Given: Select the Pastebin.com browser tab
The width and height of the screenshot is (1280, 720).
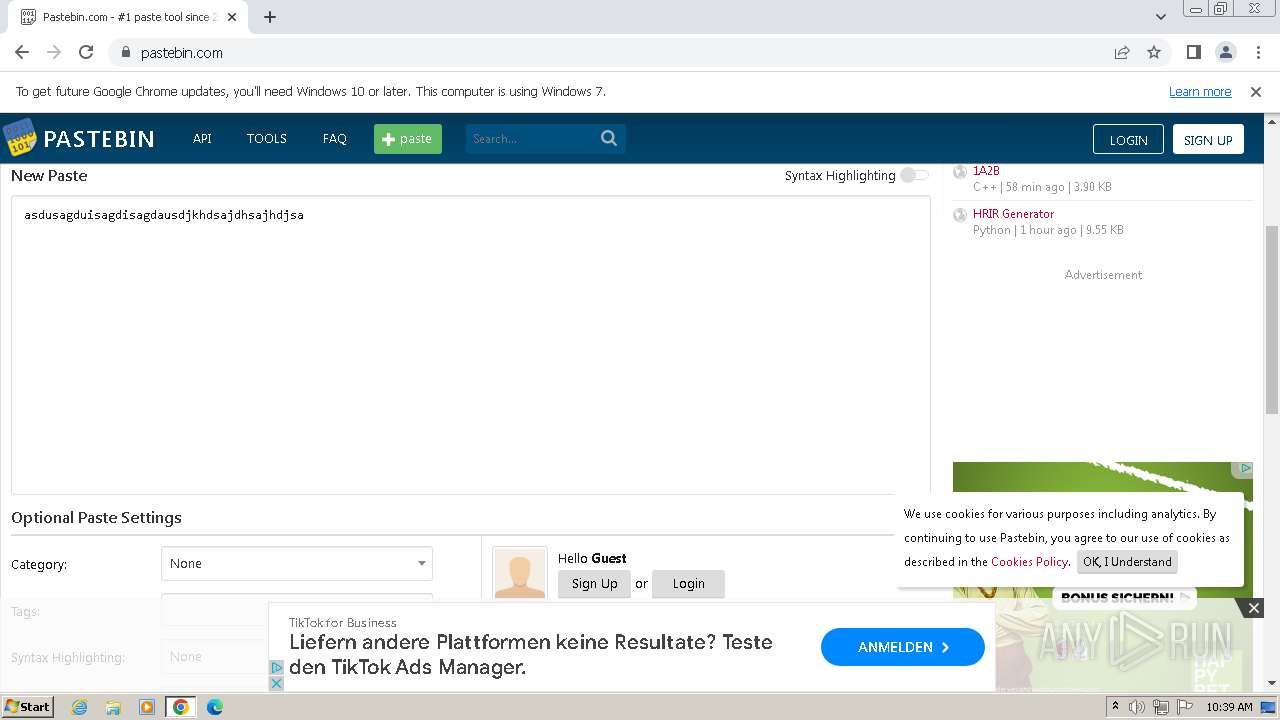Looking at the screenshot, I should click(x=130, y=17).
